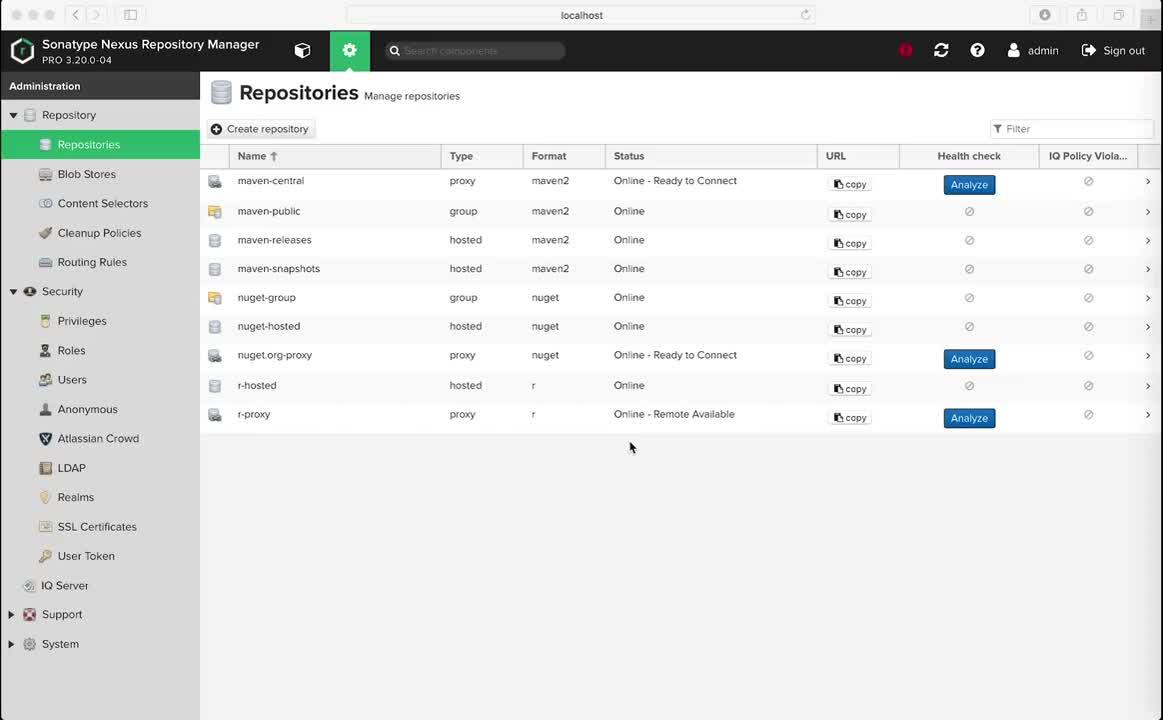Click the red alert status icon
This screenshot has width=1163, height=720.
(906, 50)
